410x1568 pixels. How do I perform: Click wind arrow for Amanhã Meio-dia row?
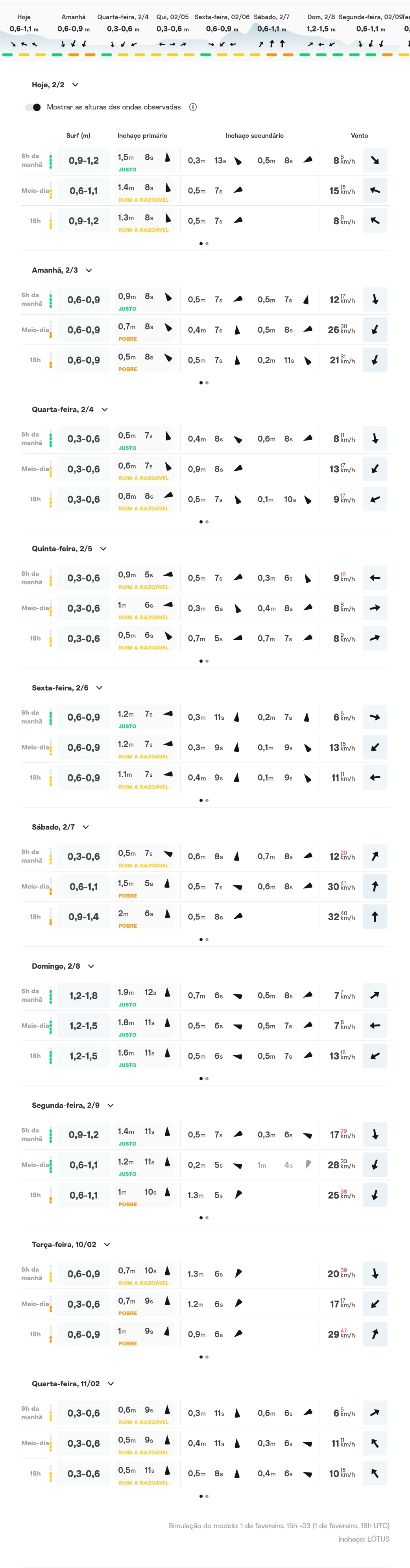click(x=375, y=330)
